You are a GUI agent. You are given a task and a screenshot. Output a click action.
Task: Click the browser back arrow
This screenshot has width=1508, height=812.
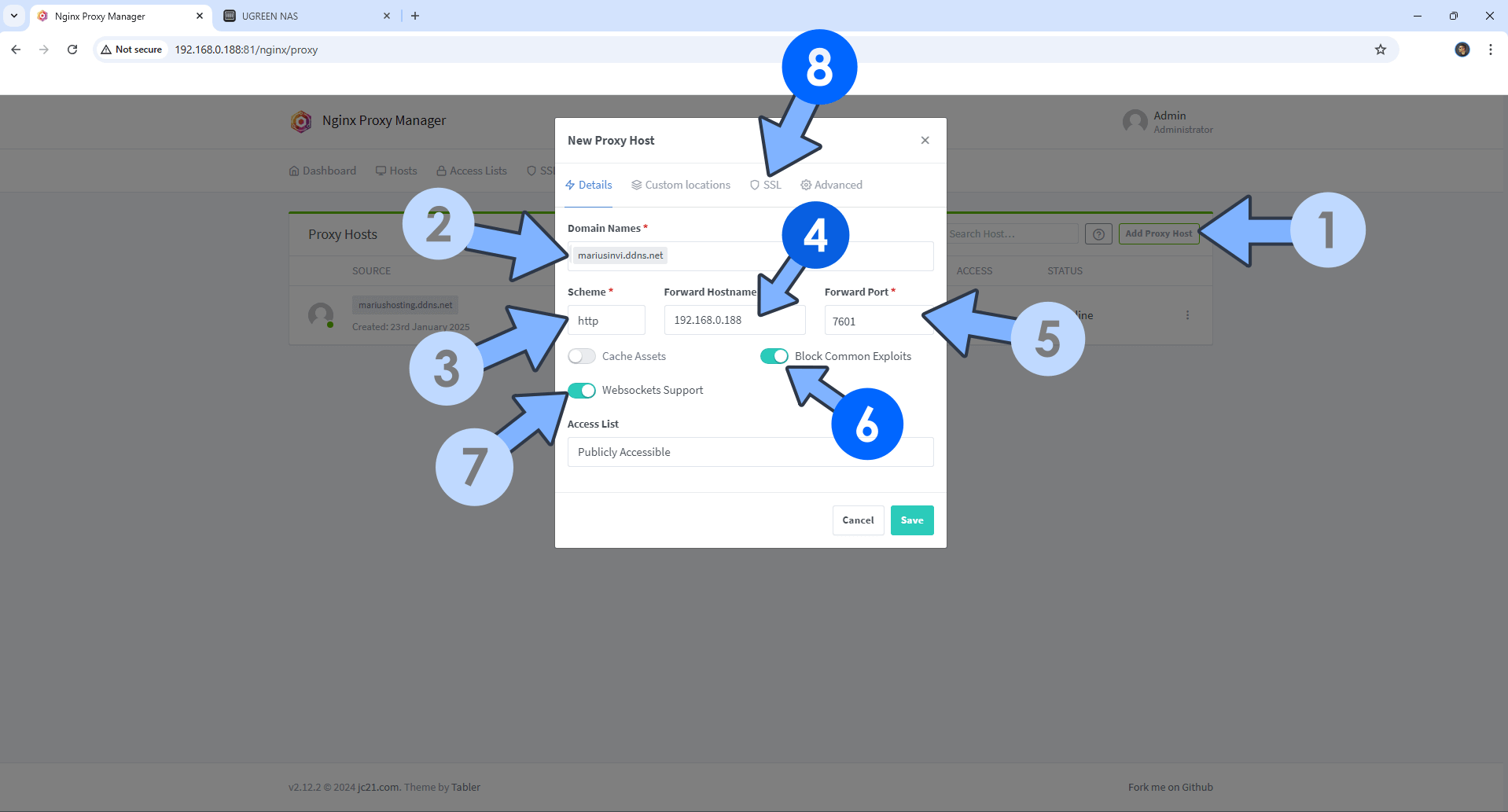tap(16, 50)
